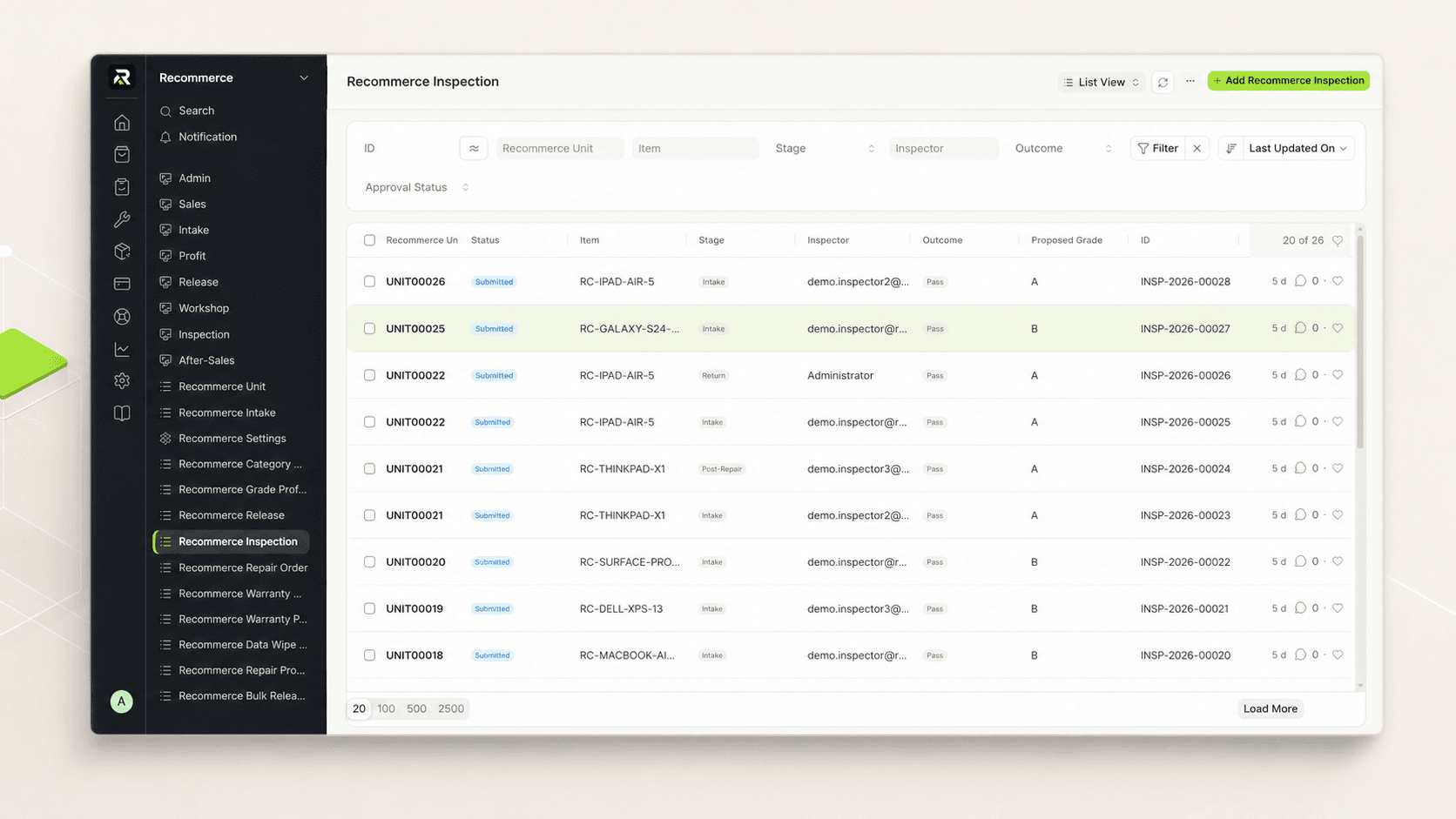Click the wrench tools icon in rail

122,219
